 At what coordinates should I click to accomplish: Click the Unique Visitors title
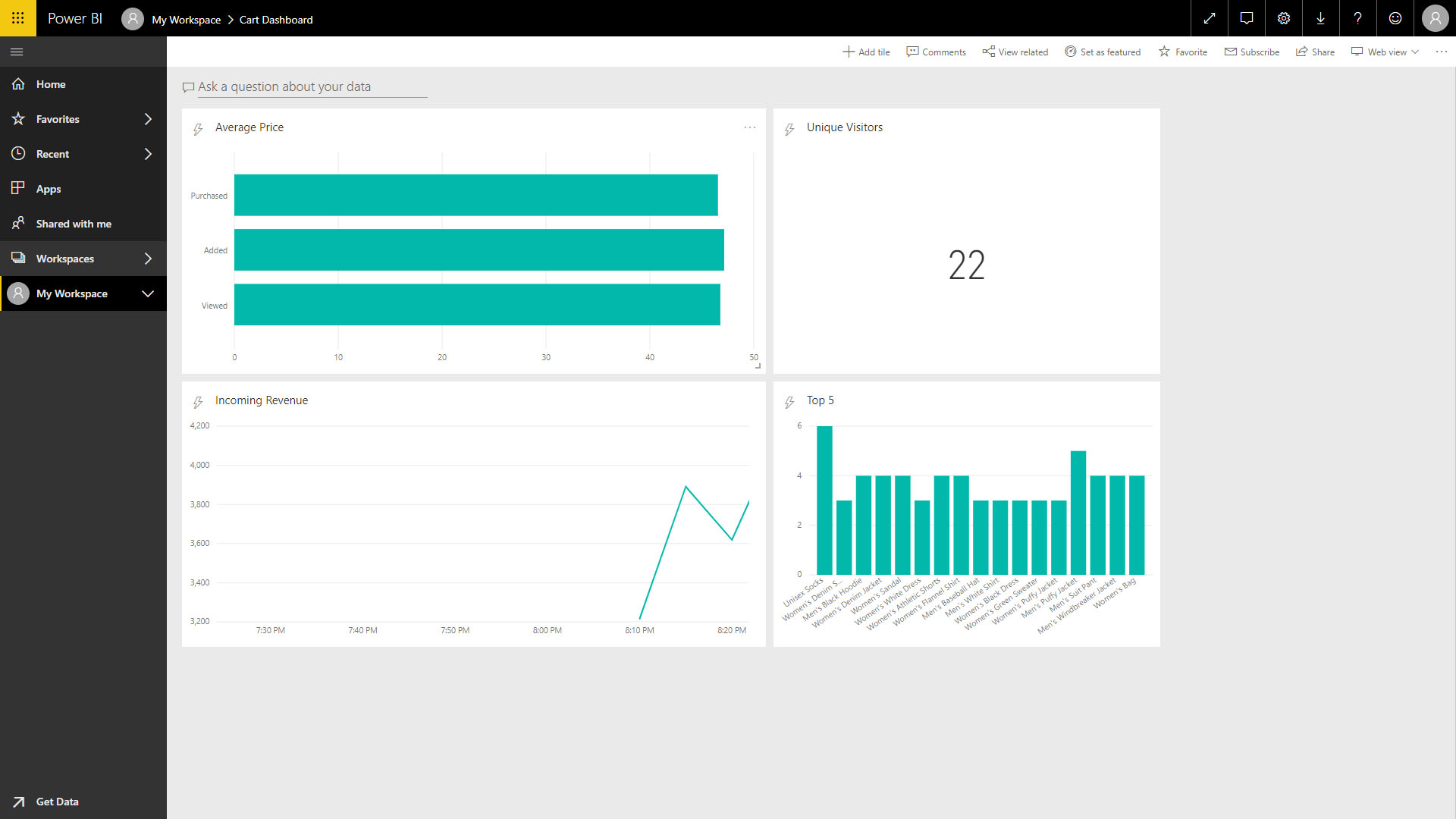point(845,127)
